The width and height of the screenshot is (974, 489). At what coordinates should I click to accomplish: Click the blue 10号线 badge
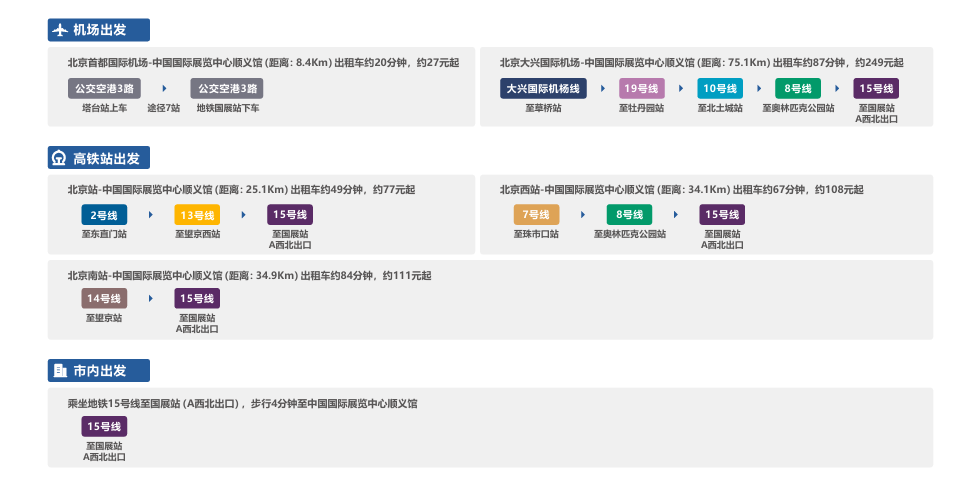(720, 89)
